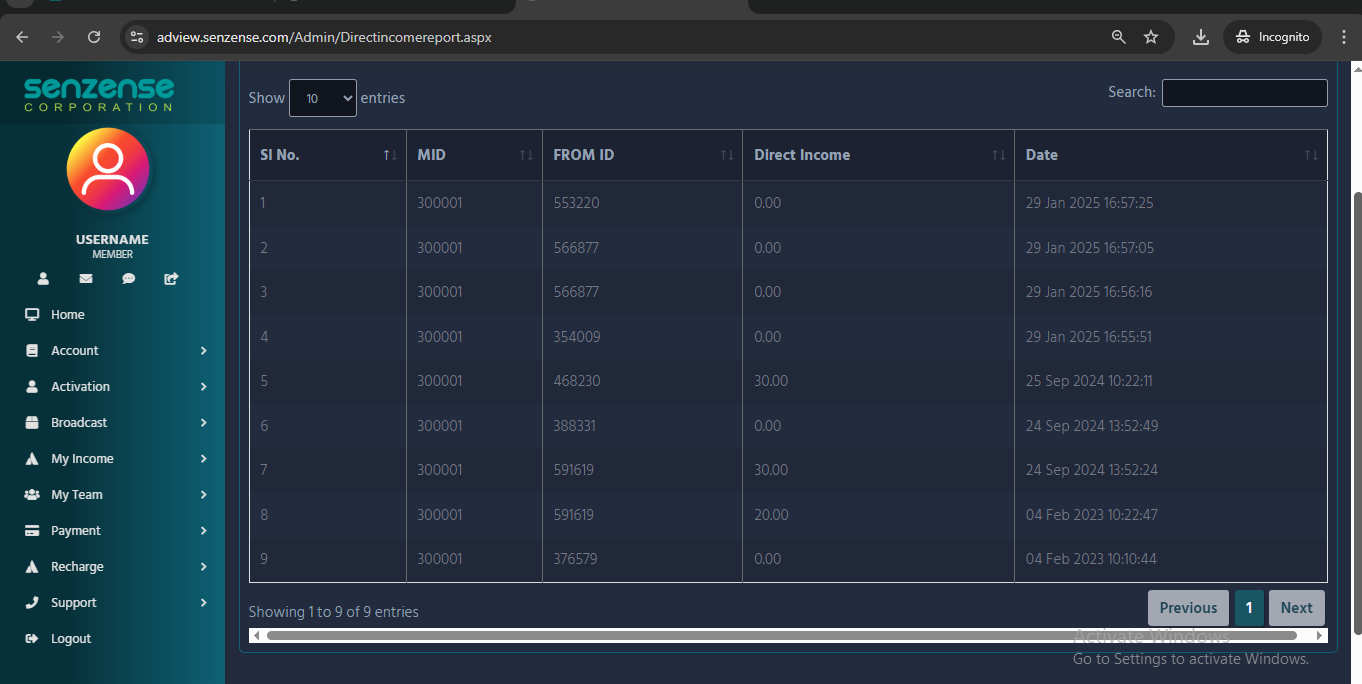Expand My Income submenu chevron
Screen dimensions: 1362x684
(x=203, y=458)
